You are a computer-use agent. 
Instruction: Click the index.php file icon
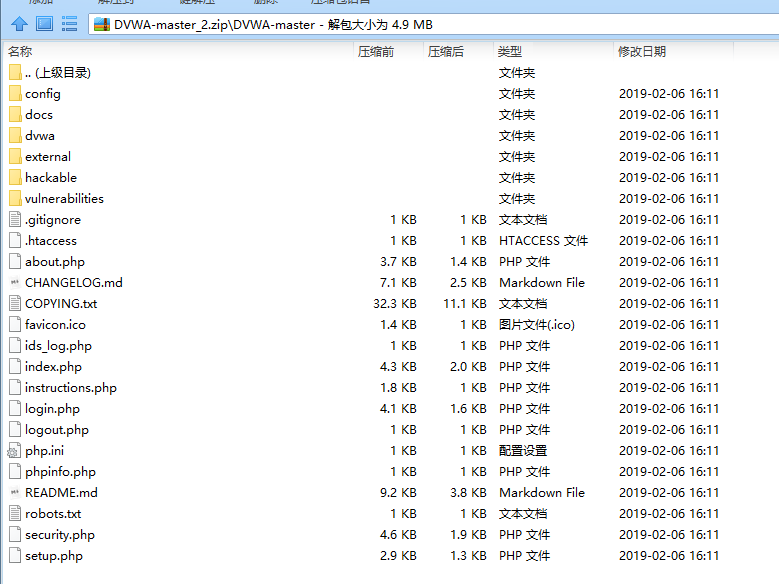[15, 366]
